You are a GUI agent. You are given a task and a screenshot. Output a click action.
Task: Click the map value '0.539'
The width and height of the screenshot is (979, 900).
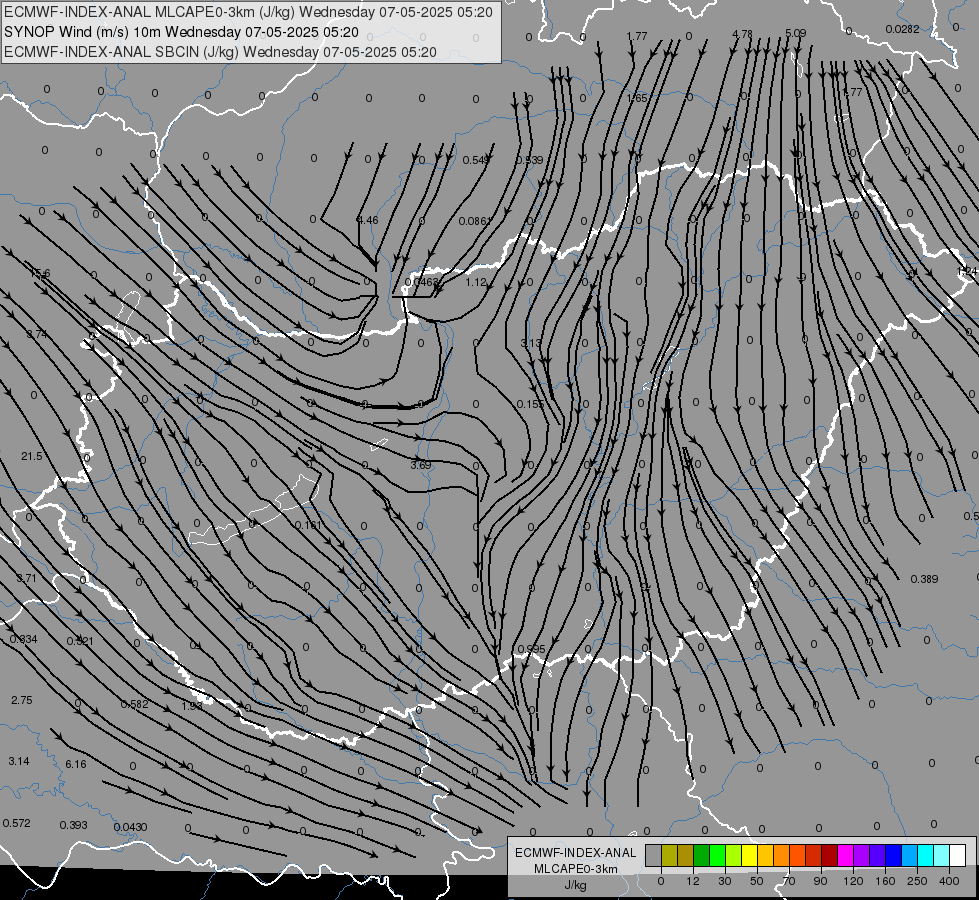[529, 161]
